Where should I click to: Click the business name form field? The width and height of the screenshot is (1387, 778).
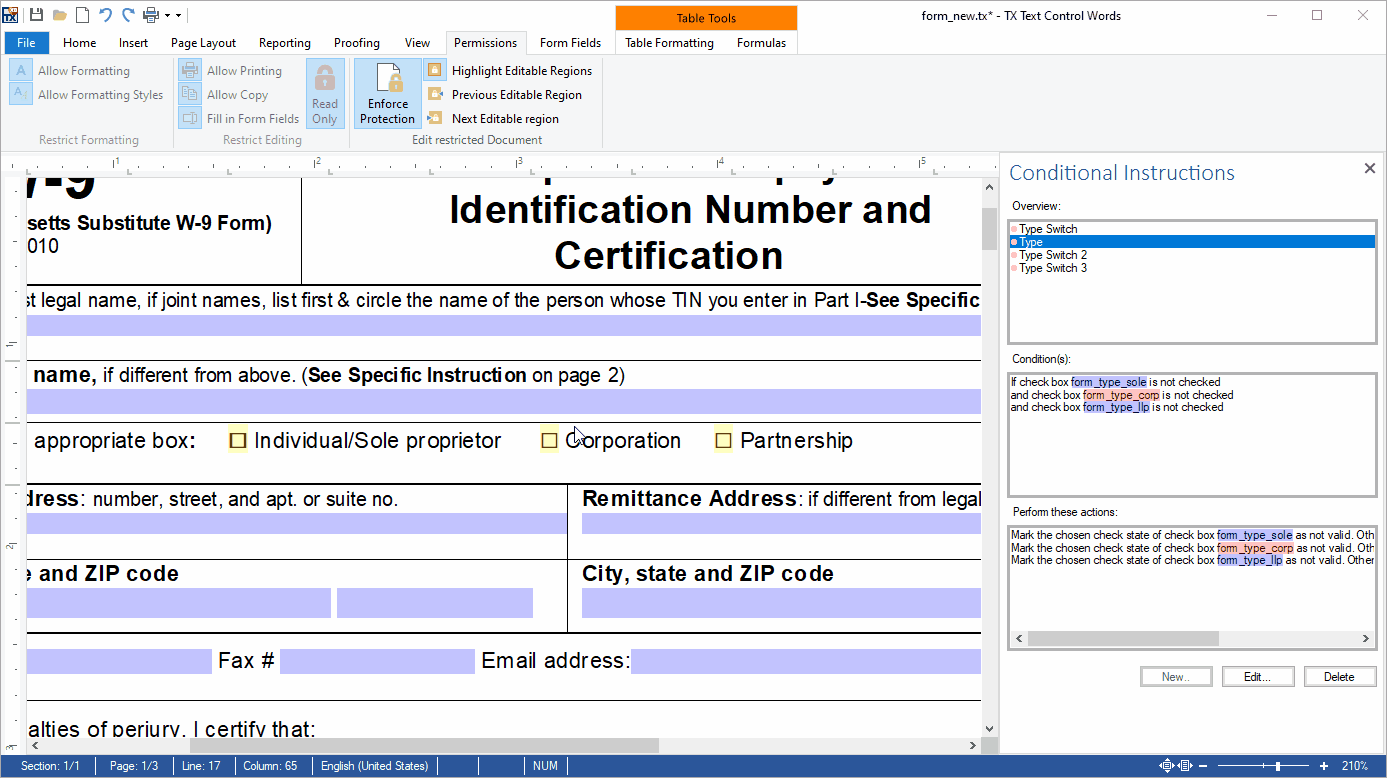pos(504,402)
